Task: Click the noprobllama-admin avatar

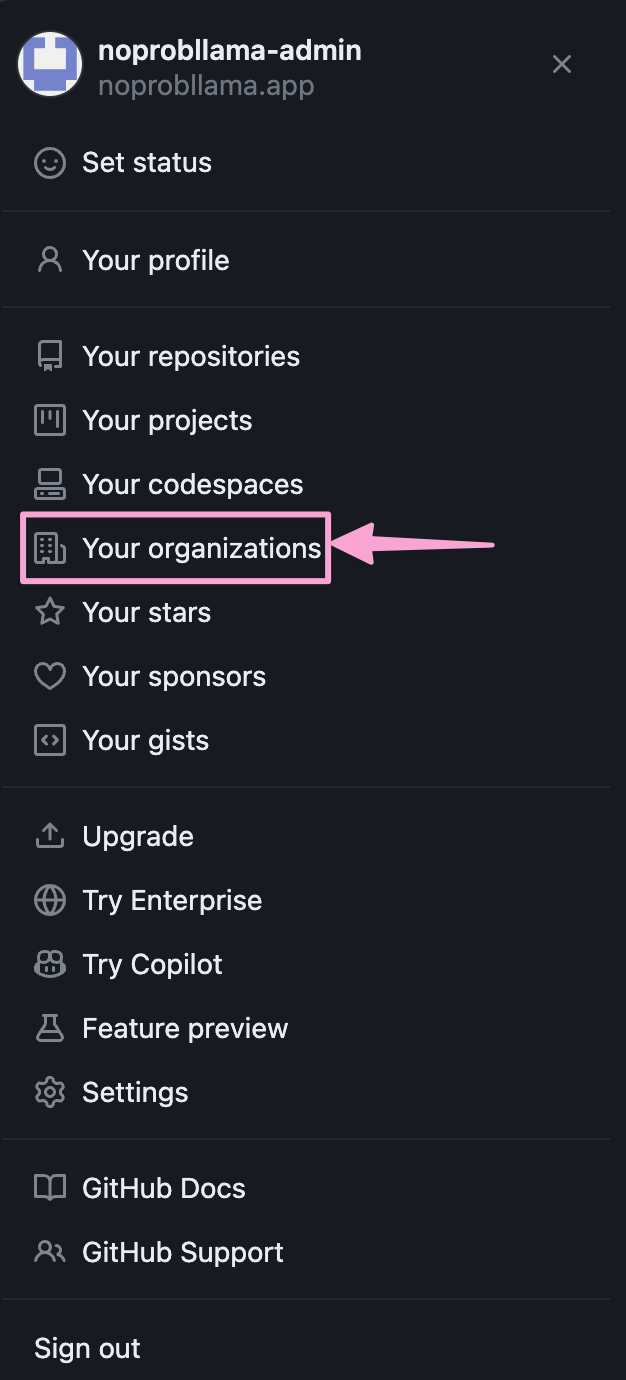Action: 50,64
